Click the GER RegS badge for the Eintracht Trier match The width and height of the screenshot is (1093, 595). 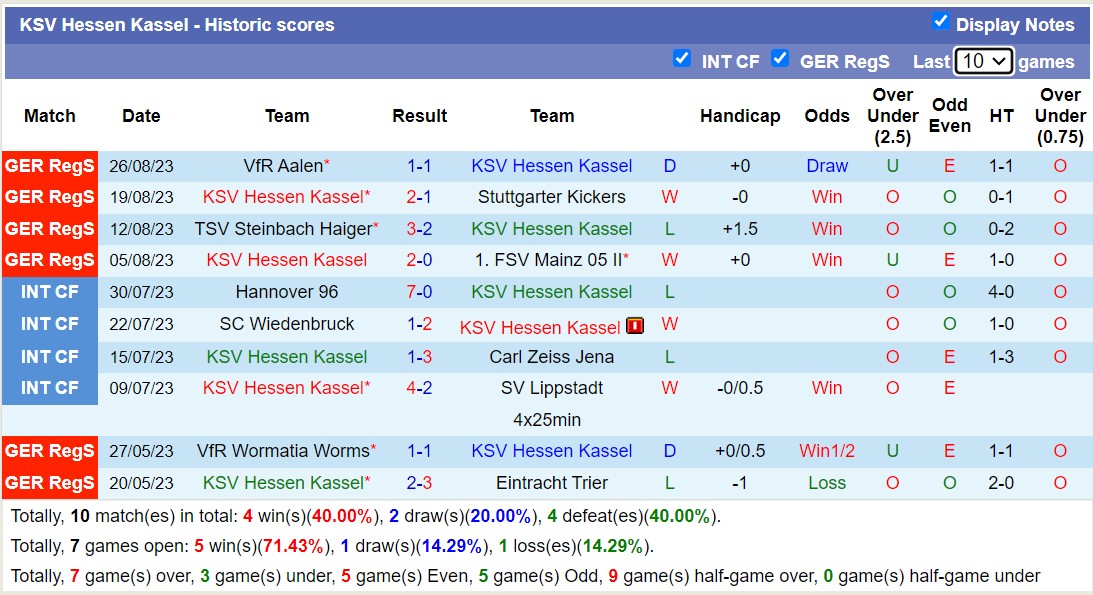pos(49,483)
